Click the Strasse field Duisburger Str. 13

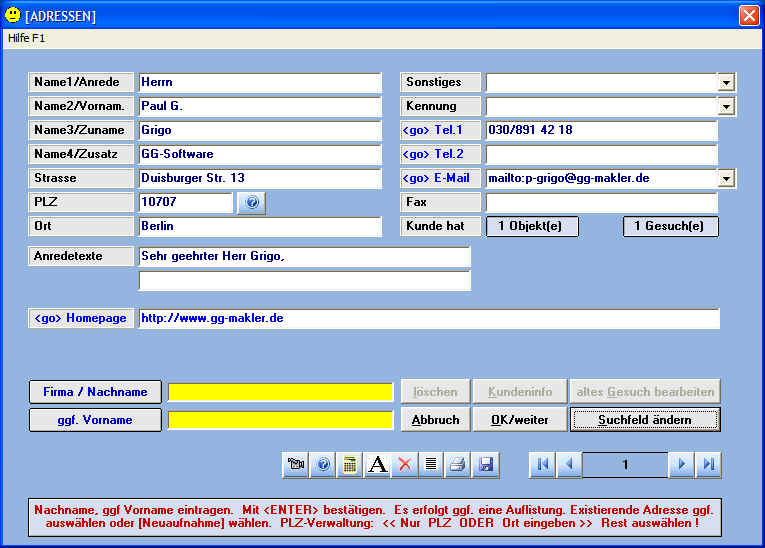coord(260,178)
